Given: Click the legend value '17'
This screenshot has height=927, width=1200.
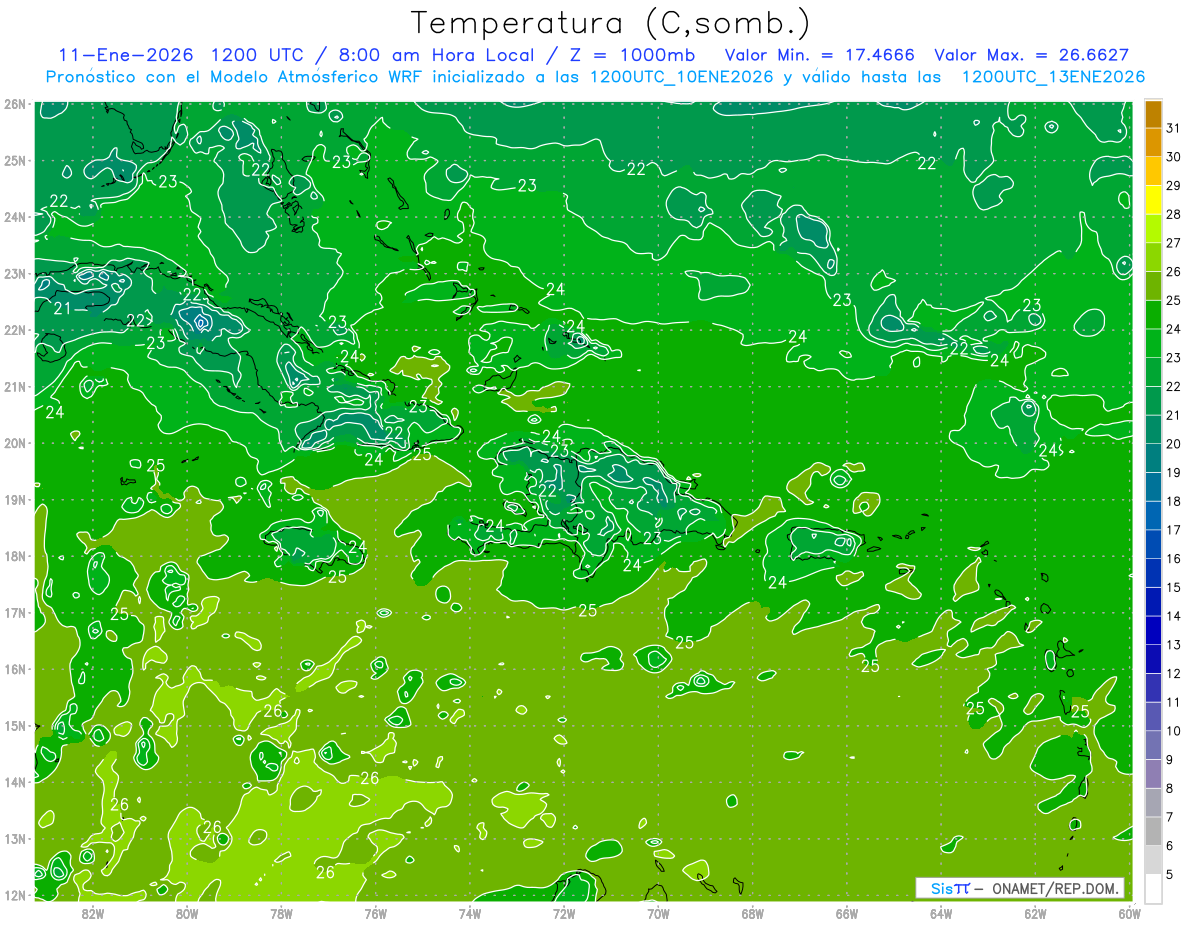Looking at the screenshot, I should [1174, 530].
